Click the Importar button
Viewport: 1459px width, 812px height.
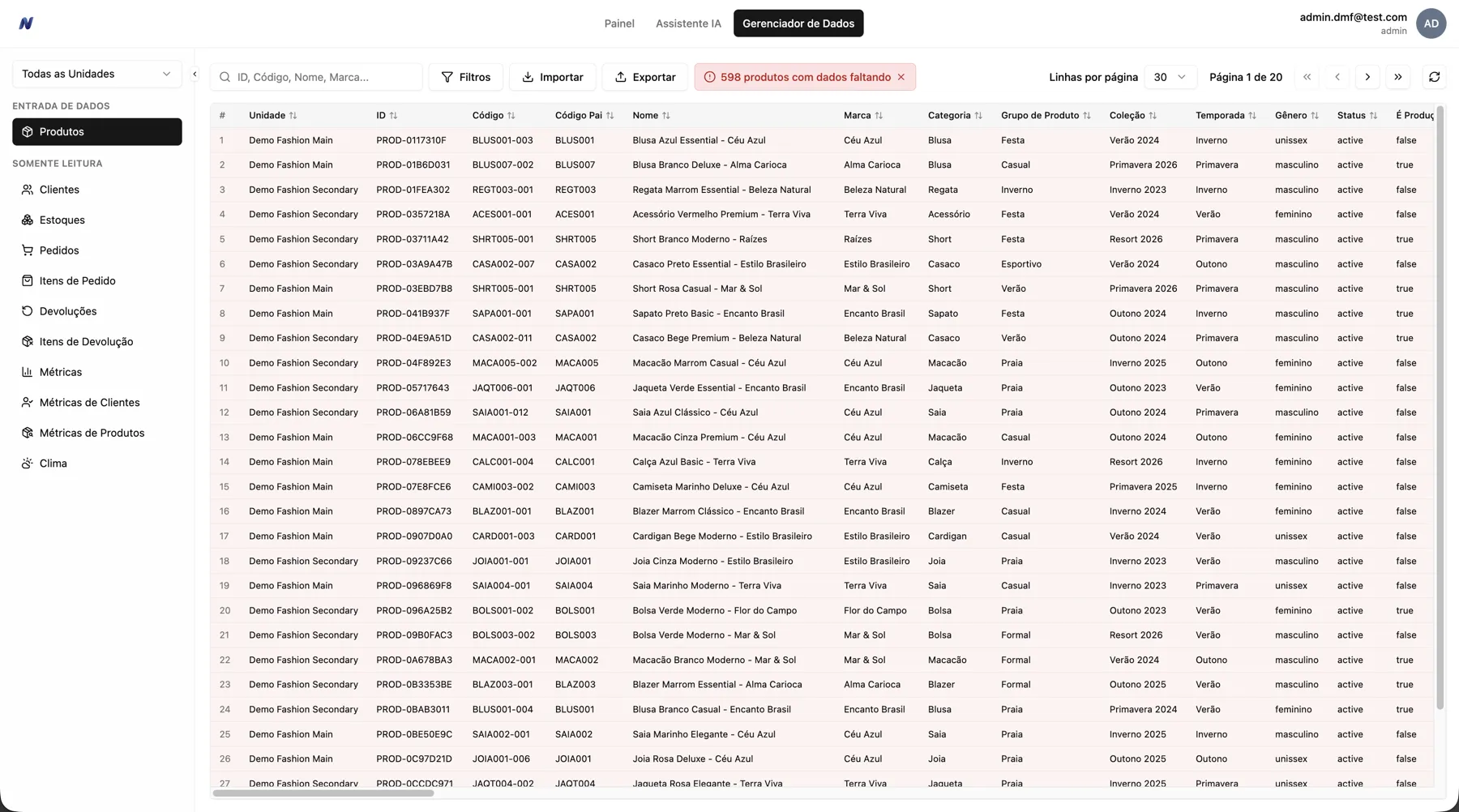tap(552, 77)
